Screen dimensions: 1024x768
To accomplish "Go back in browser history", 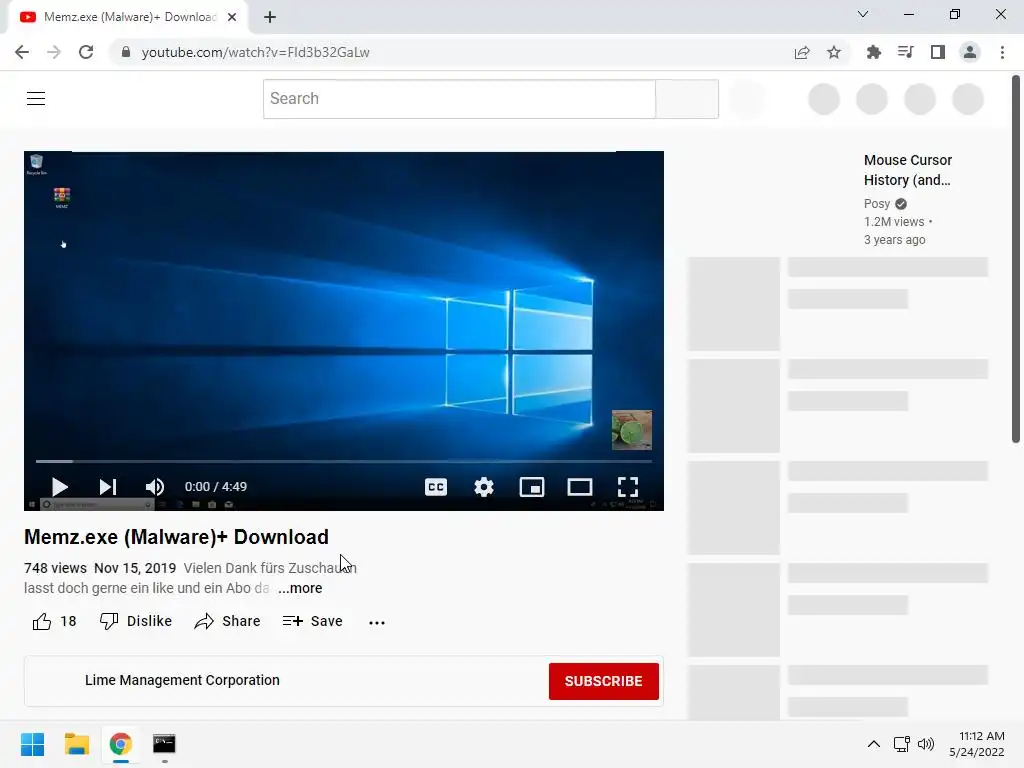I will coord(22,52).
